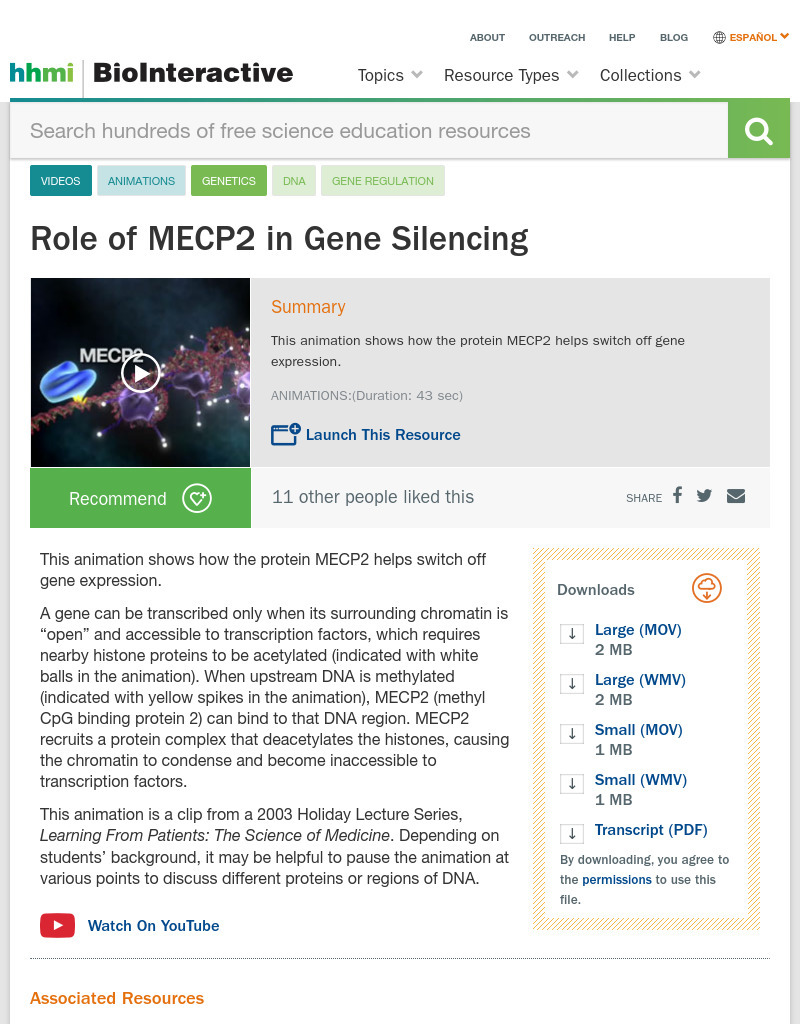Select the Genetics tag

click(229, 181)
